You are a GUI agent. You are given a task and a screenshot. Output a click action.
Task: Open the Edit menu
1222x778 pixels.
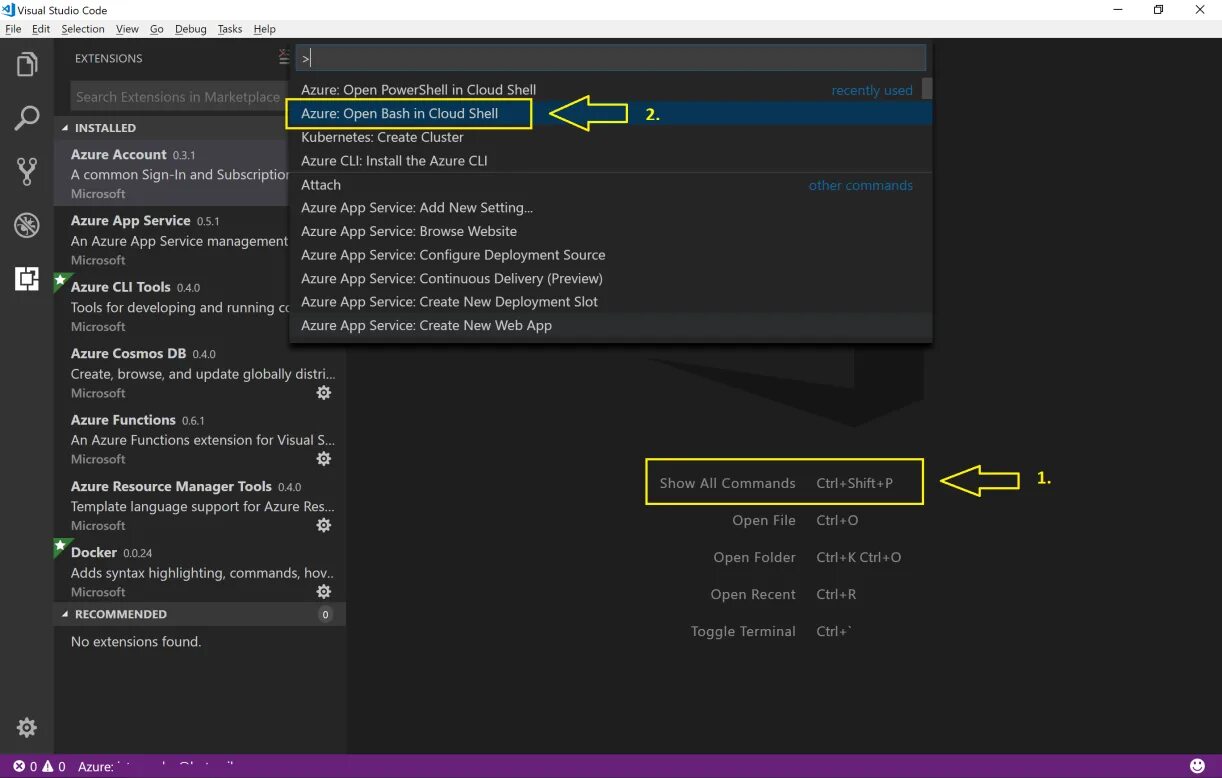(x=41, y=29)
